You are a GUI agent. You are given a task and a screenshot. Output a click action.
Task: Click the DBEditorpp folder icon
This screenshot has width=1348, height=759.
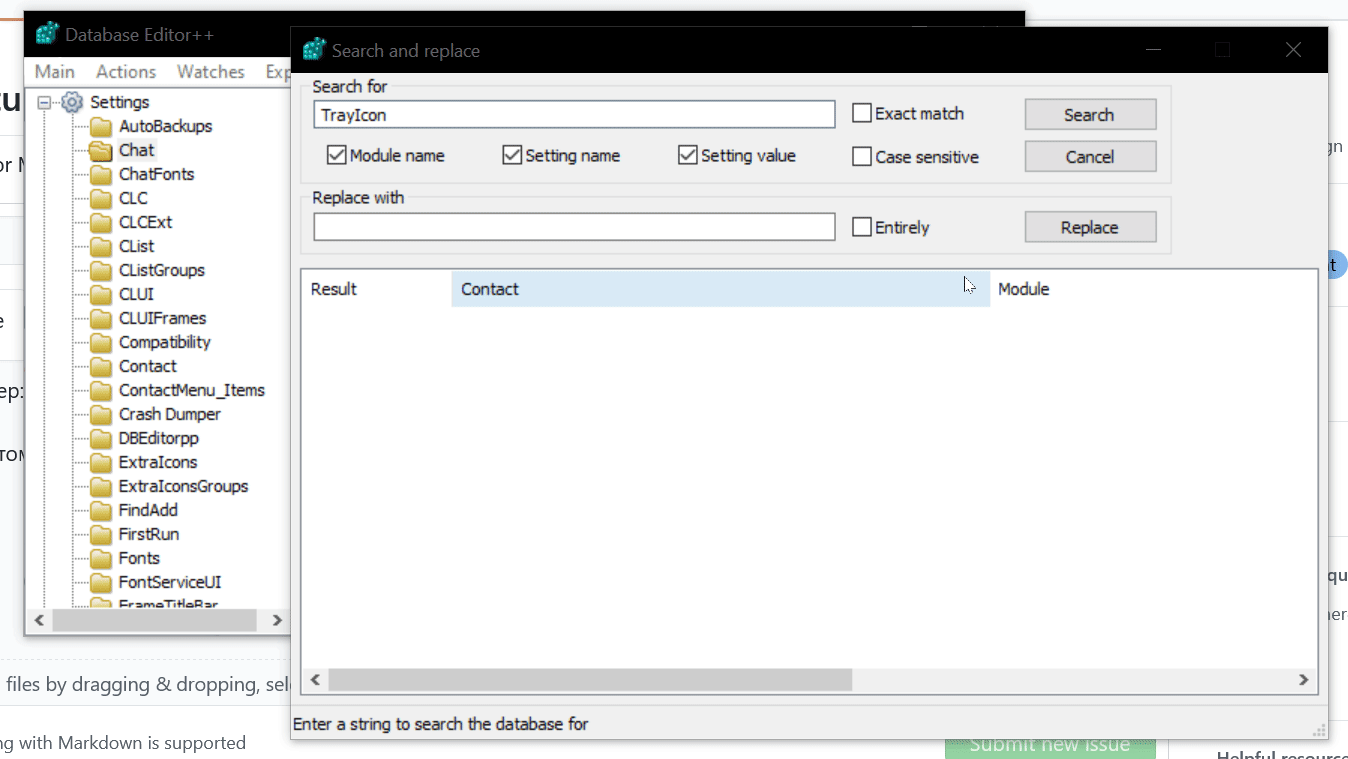pos(100,439)
